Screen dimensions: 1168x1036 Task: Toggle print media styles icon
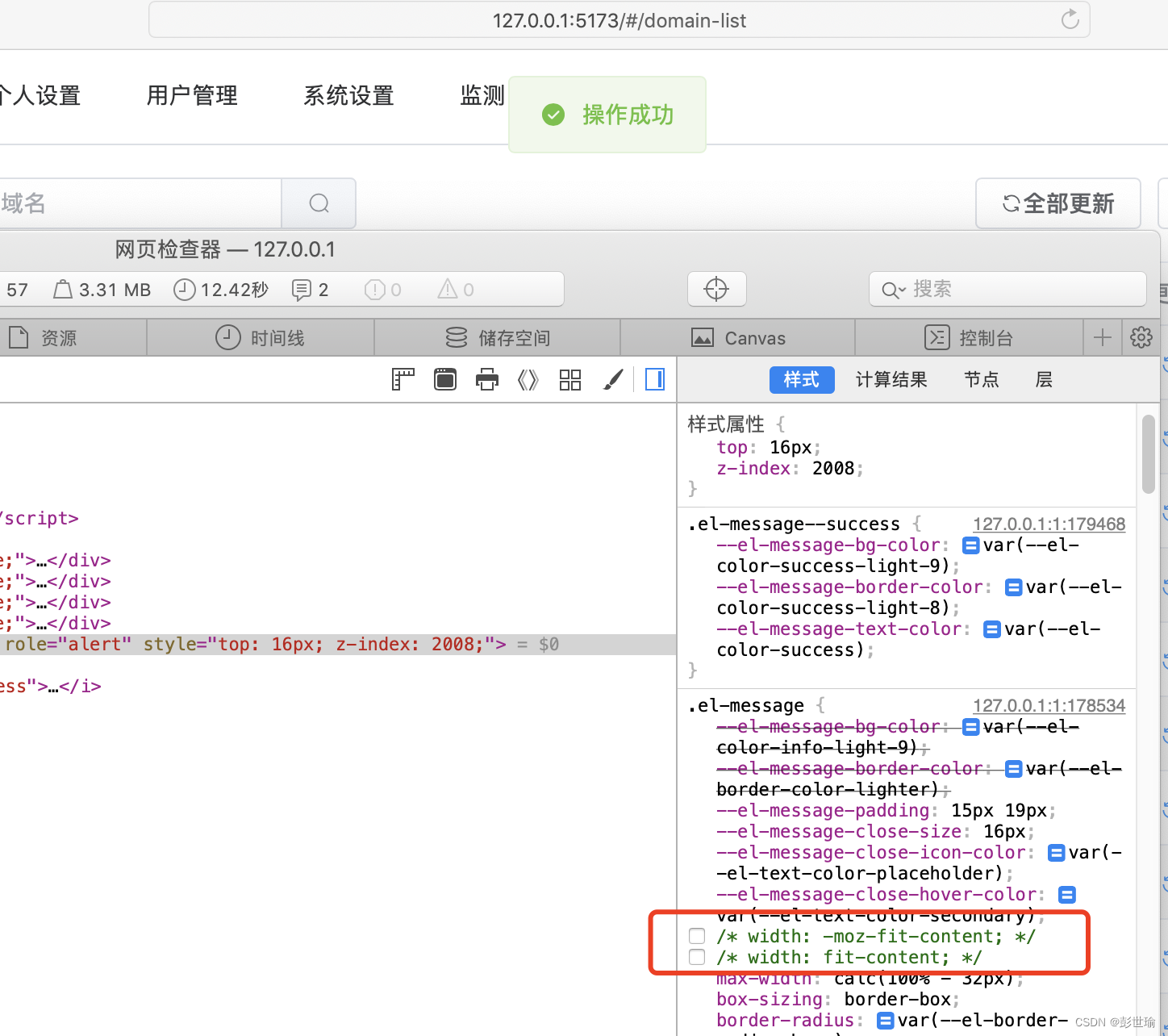pyautogui.click(x=487, y=379)
